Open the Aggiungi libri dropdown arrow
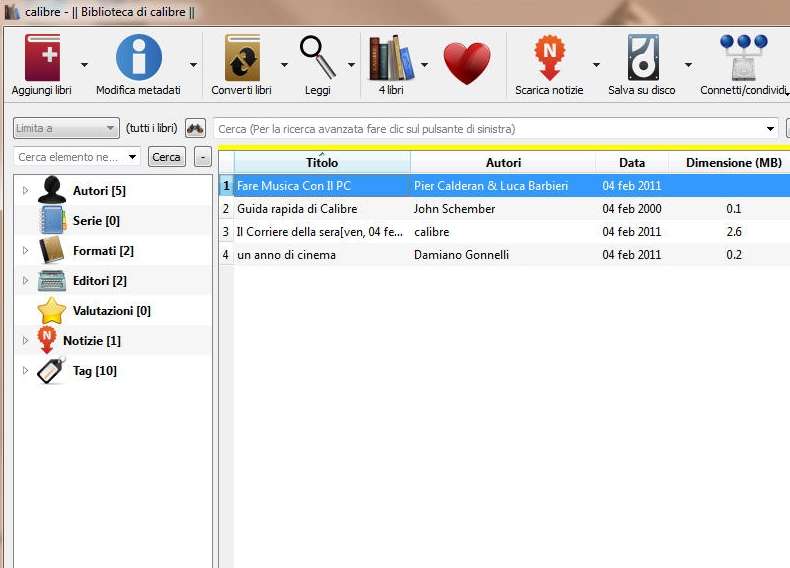 [x=84, y=65]
